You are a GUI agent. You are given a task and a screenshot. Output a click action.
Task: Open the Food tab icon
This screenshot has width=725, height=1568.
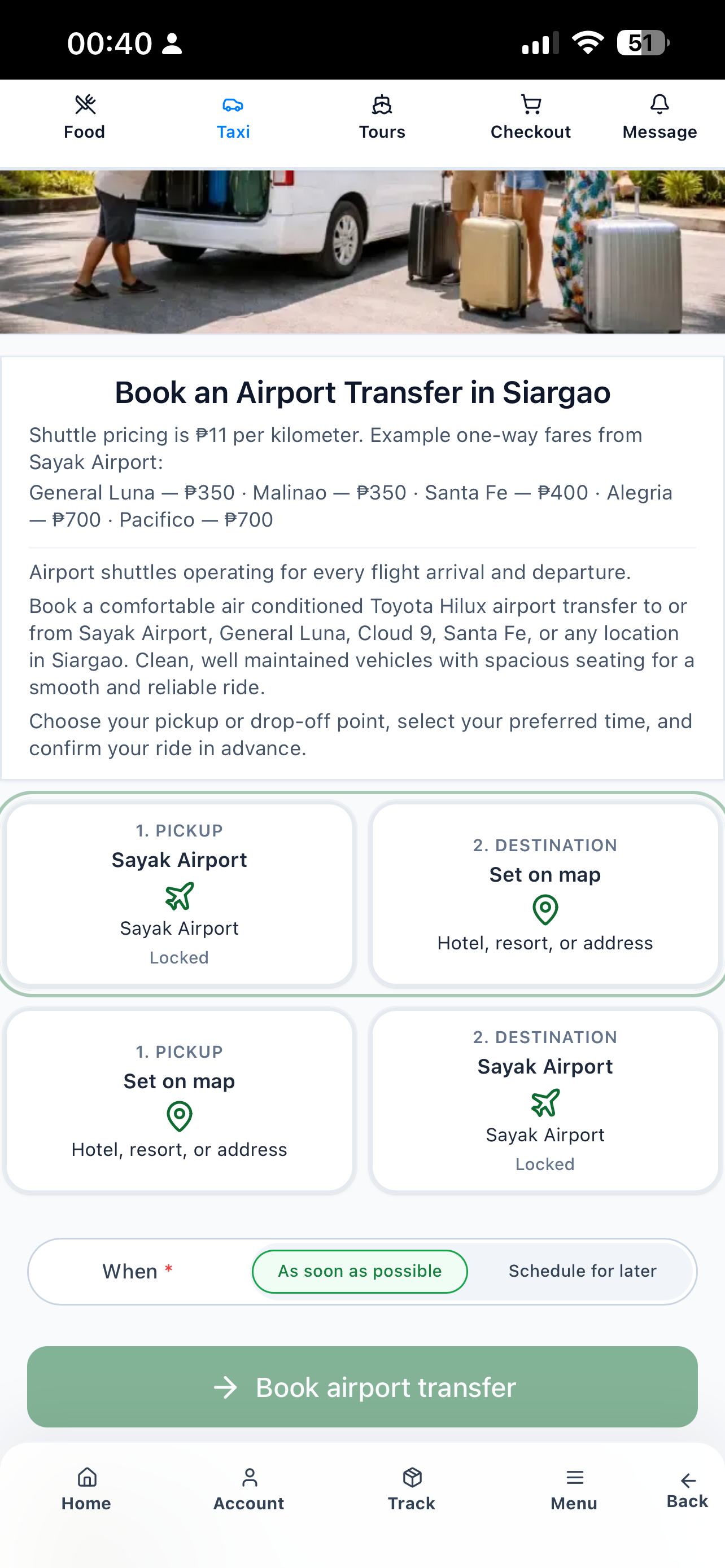(x=85, y=104)
